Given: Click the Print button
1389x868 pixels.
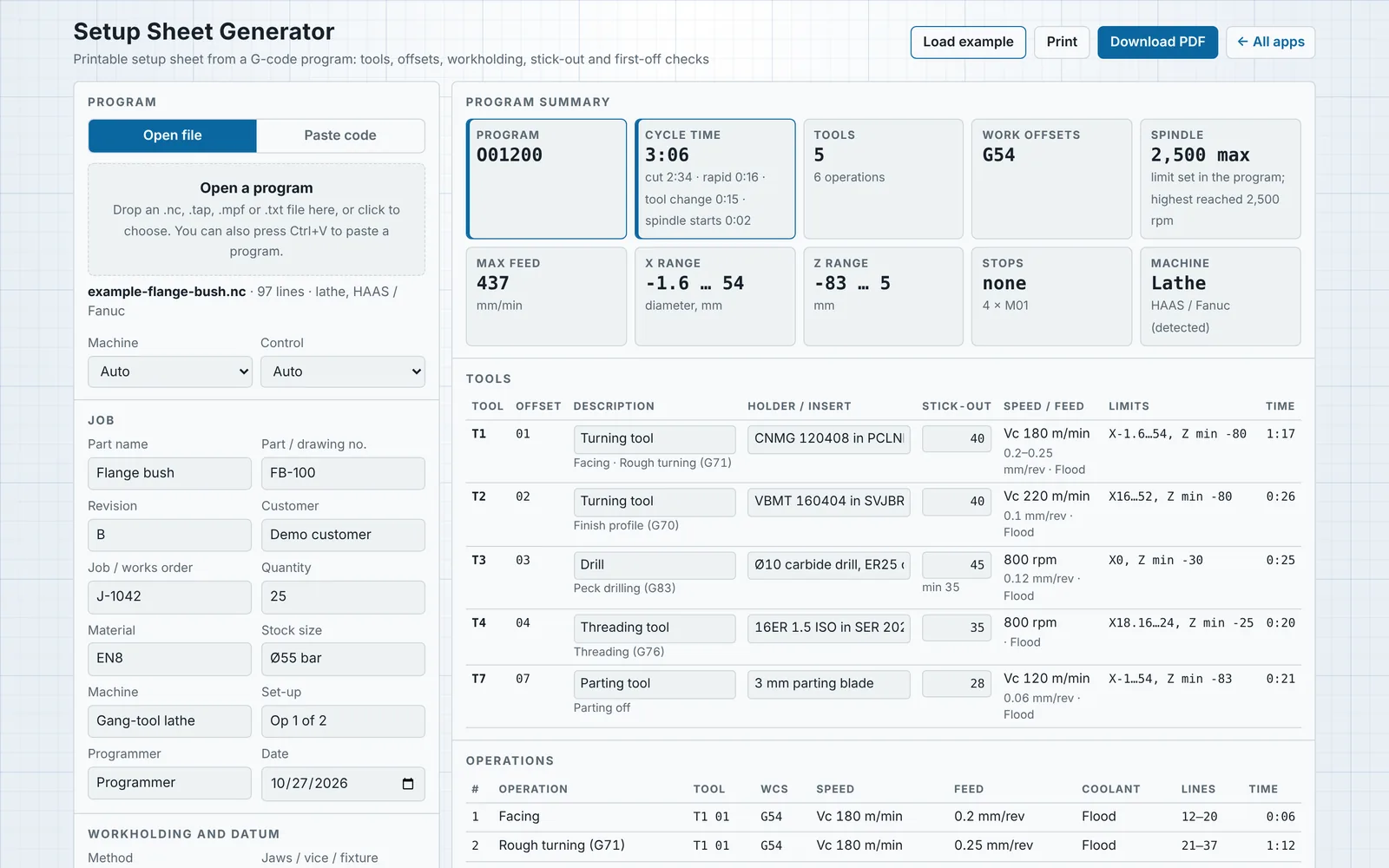Looking at the screenshot, I should (x=1062, y=42).
